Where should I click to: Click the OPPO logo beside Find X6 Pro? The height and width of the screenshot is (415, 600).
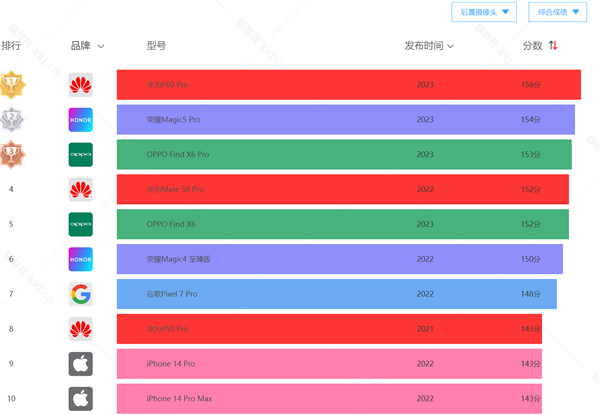coord(81,155)
